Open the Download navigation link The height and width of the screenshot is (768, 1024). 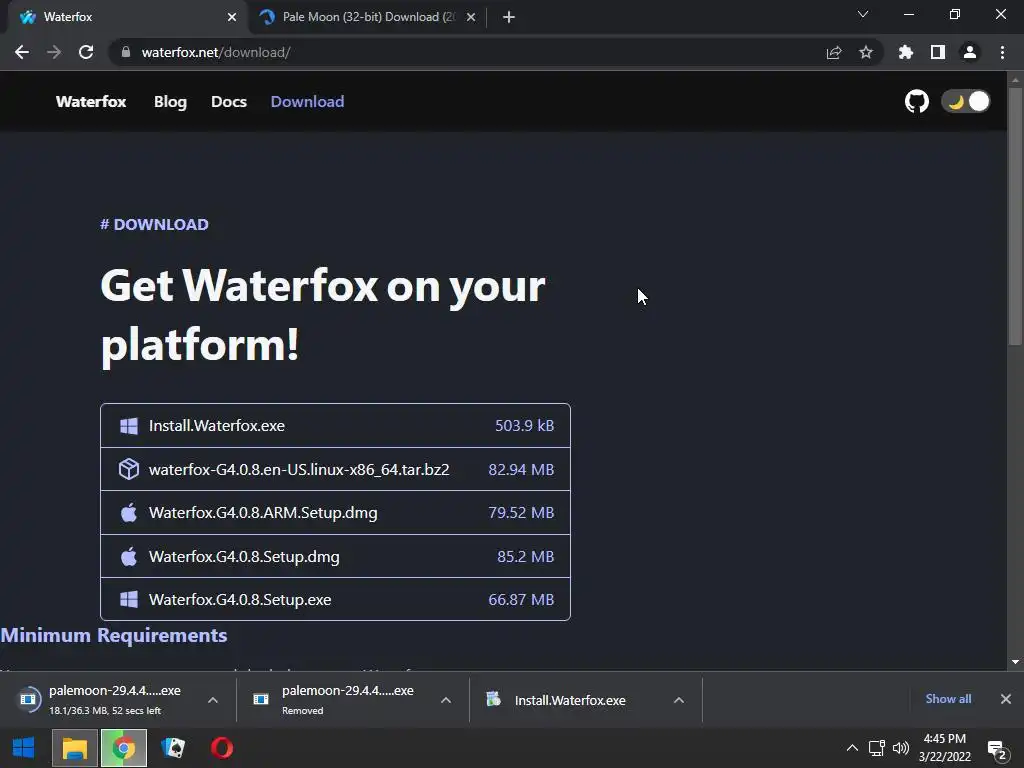point(308,102)
